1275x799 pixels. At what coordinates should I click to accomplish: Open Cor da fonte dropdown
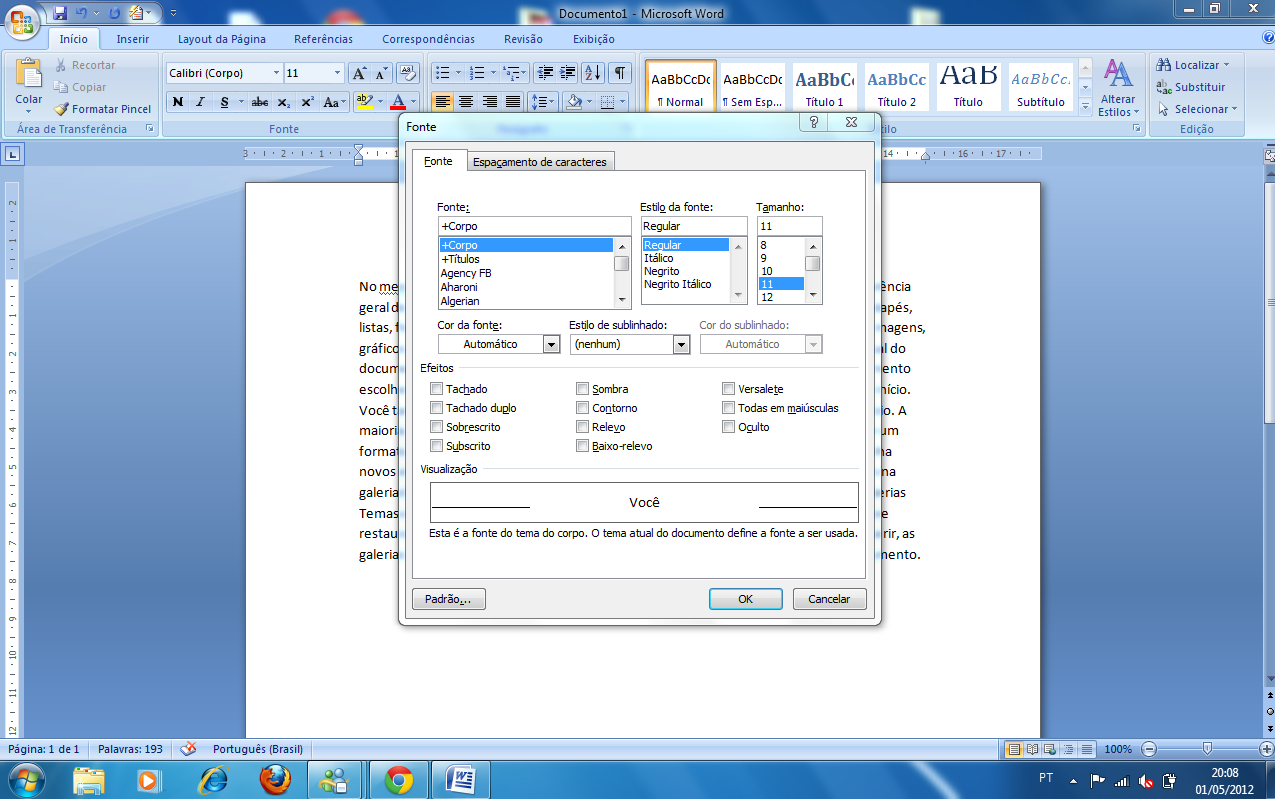551,344
